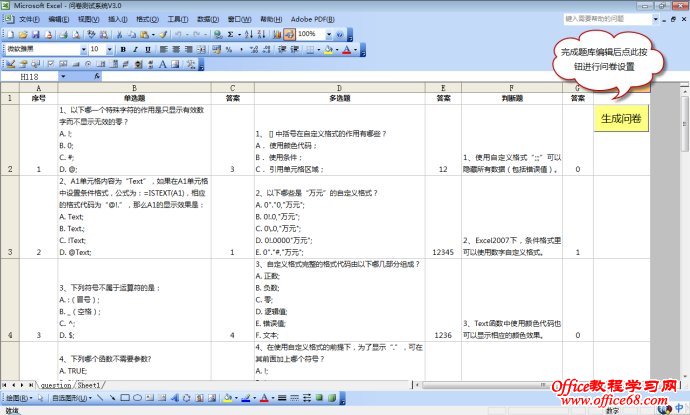Click the help question input box
Viewport: 690px width, 415px height.
pos(607,19)
